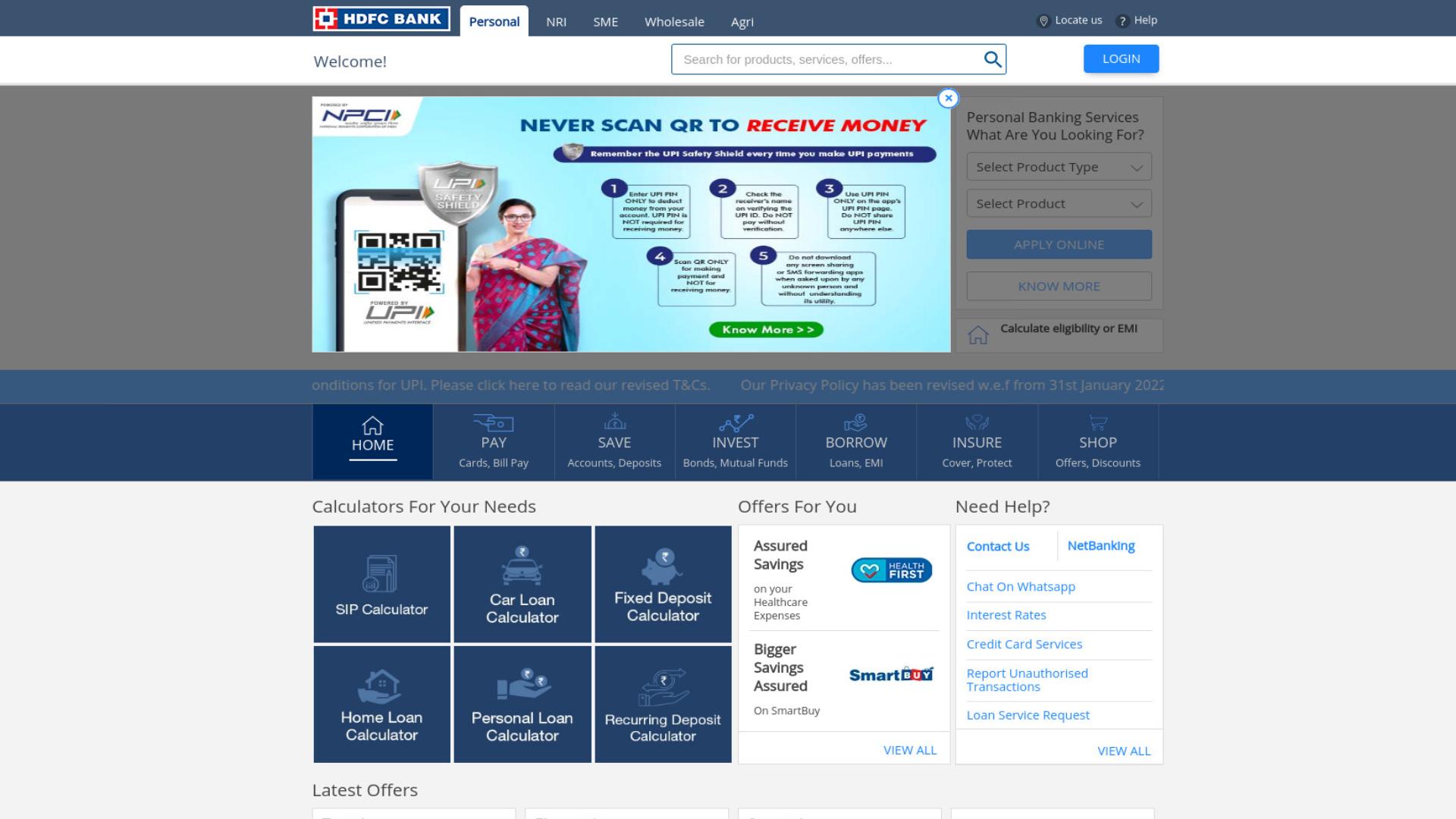Click the Calculate eligibility or EMI text

coord(1068,328)
